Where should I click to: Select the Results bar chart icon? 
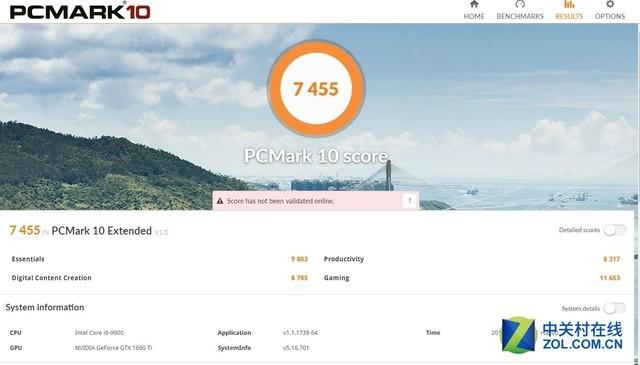569,4
